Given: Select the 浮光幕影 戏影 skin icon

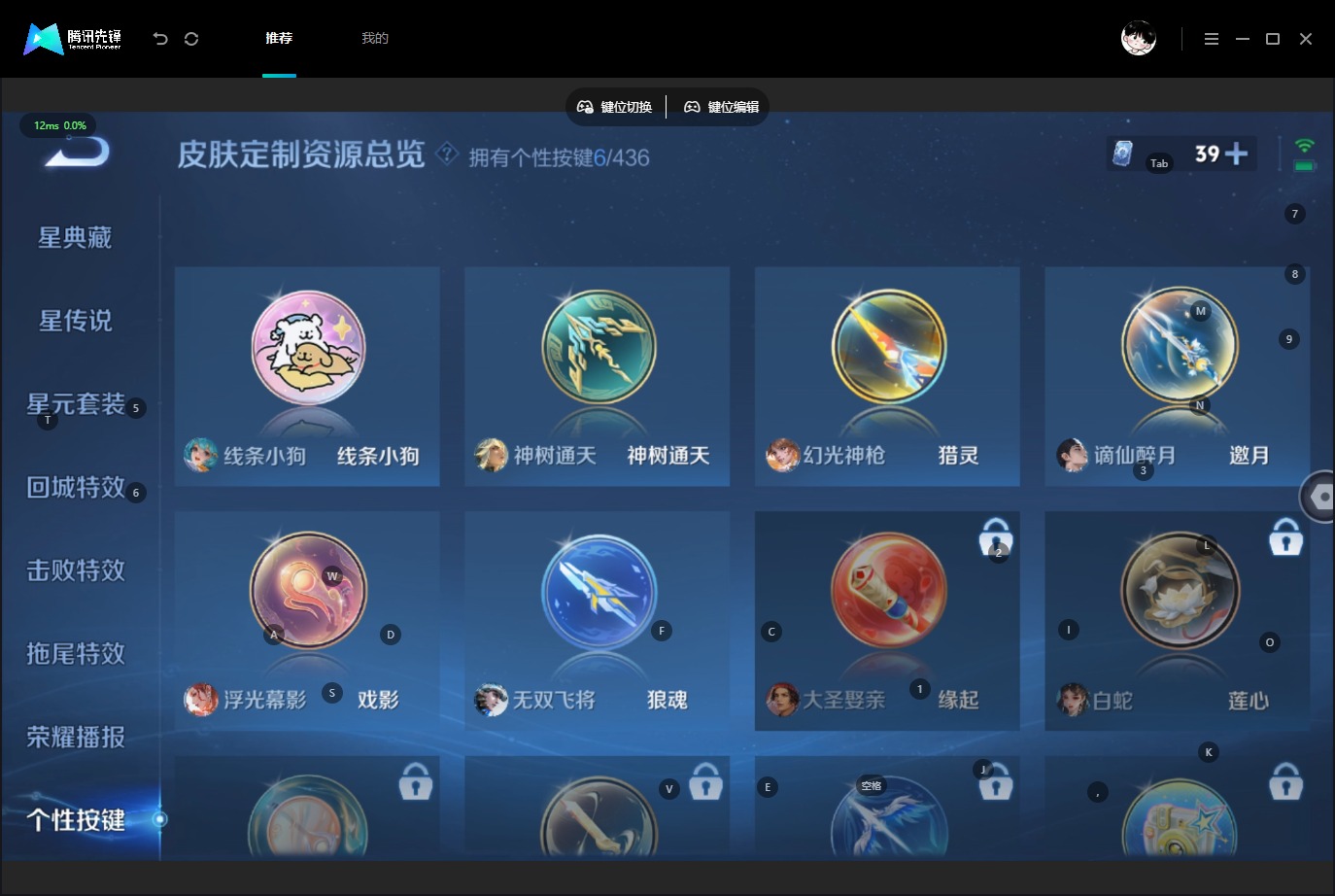Looking at the screenshot, I should (x=308, y=591).
